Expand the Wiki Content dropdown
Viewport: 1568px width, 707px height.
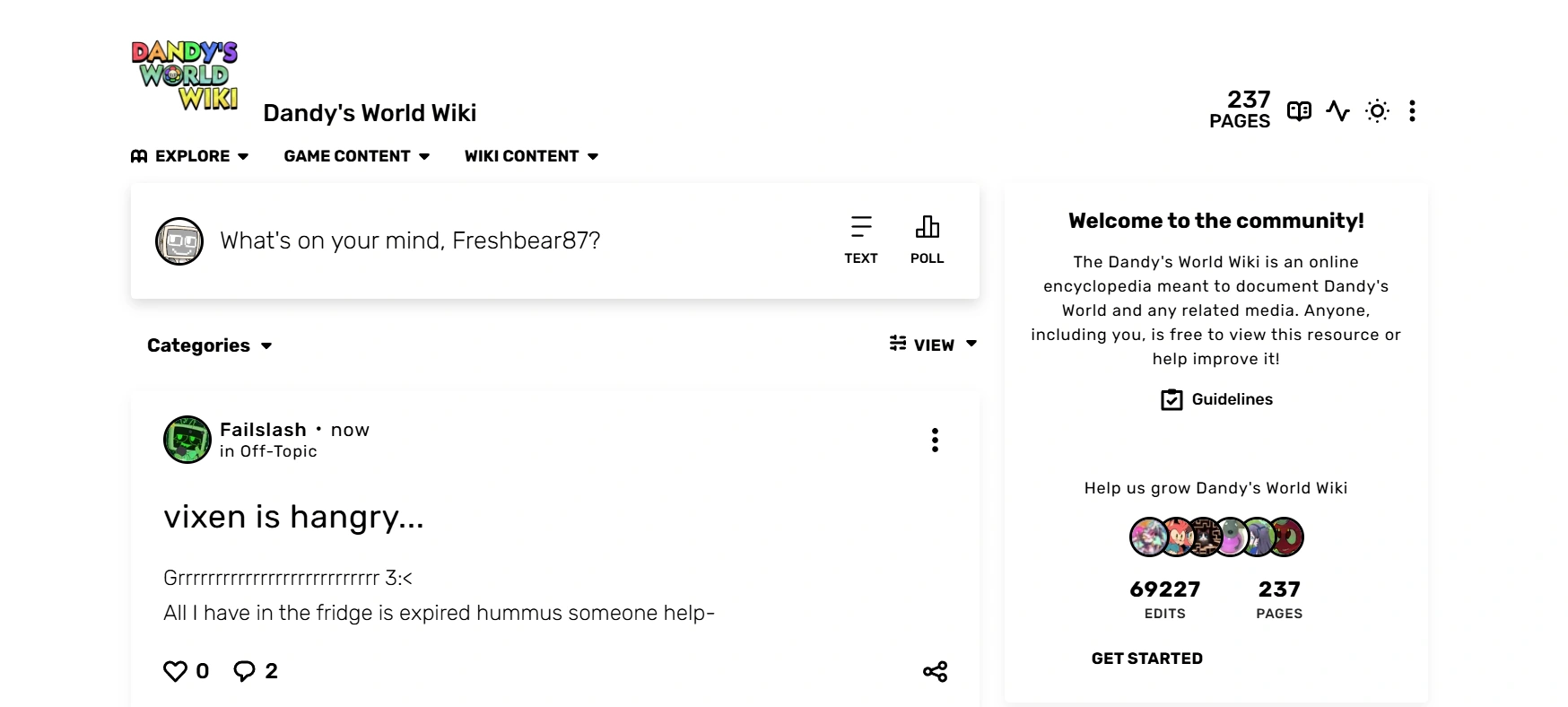[531, 156]
